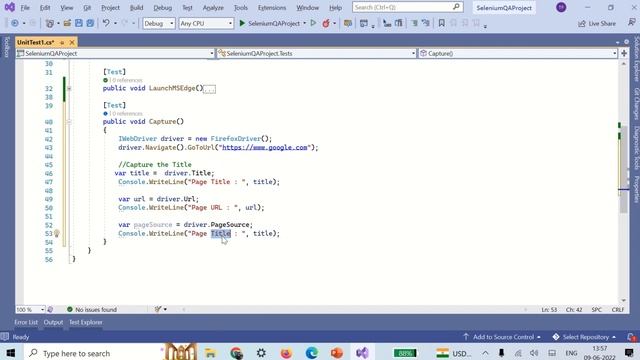Click the split editor plus icon beside Capture() dropdown
Screen dimensions: 640x360
[624, 53]
